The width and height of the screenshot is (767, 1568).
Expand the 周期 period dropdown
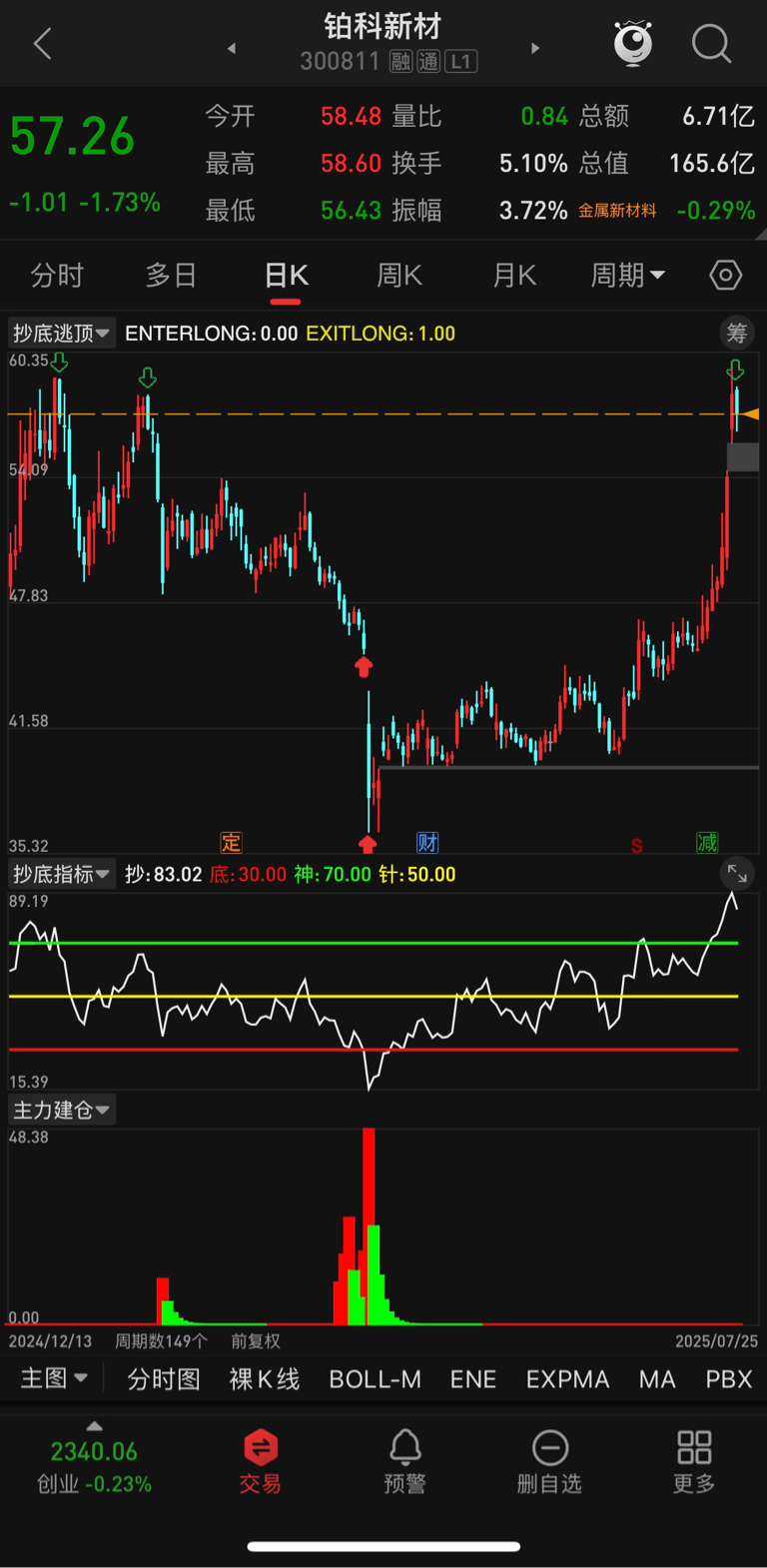point(628,275)
